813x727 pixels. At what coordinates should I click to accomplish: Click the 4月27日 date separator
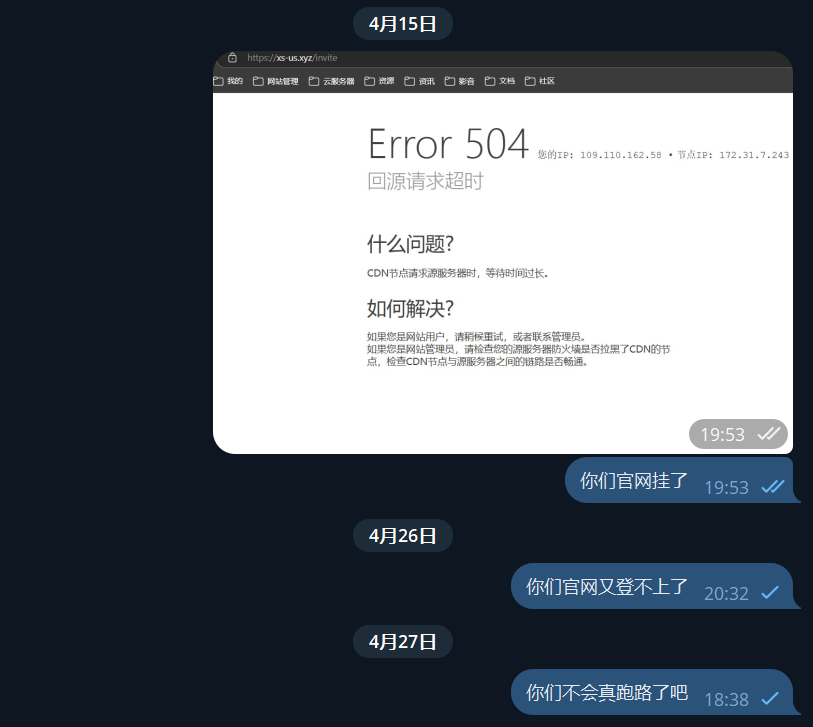[x=402, y=641]
